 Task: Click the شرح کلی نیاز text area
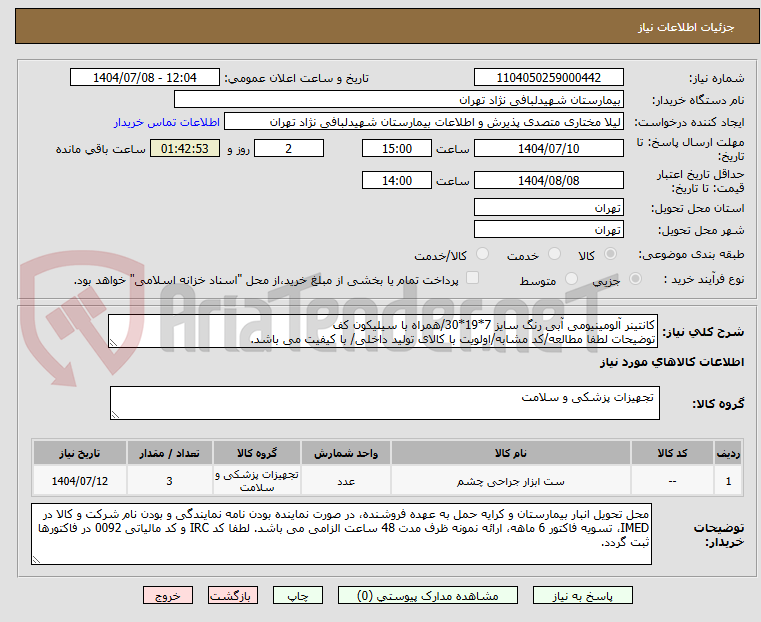[x=383, y=331]
